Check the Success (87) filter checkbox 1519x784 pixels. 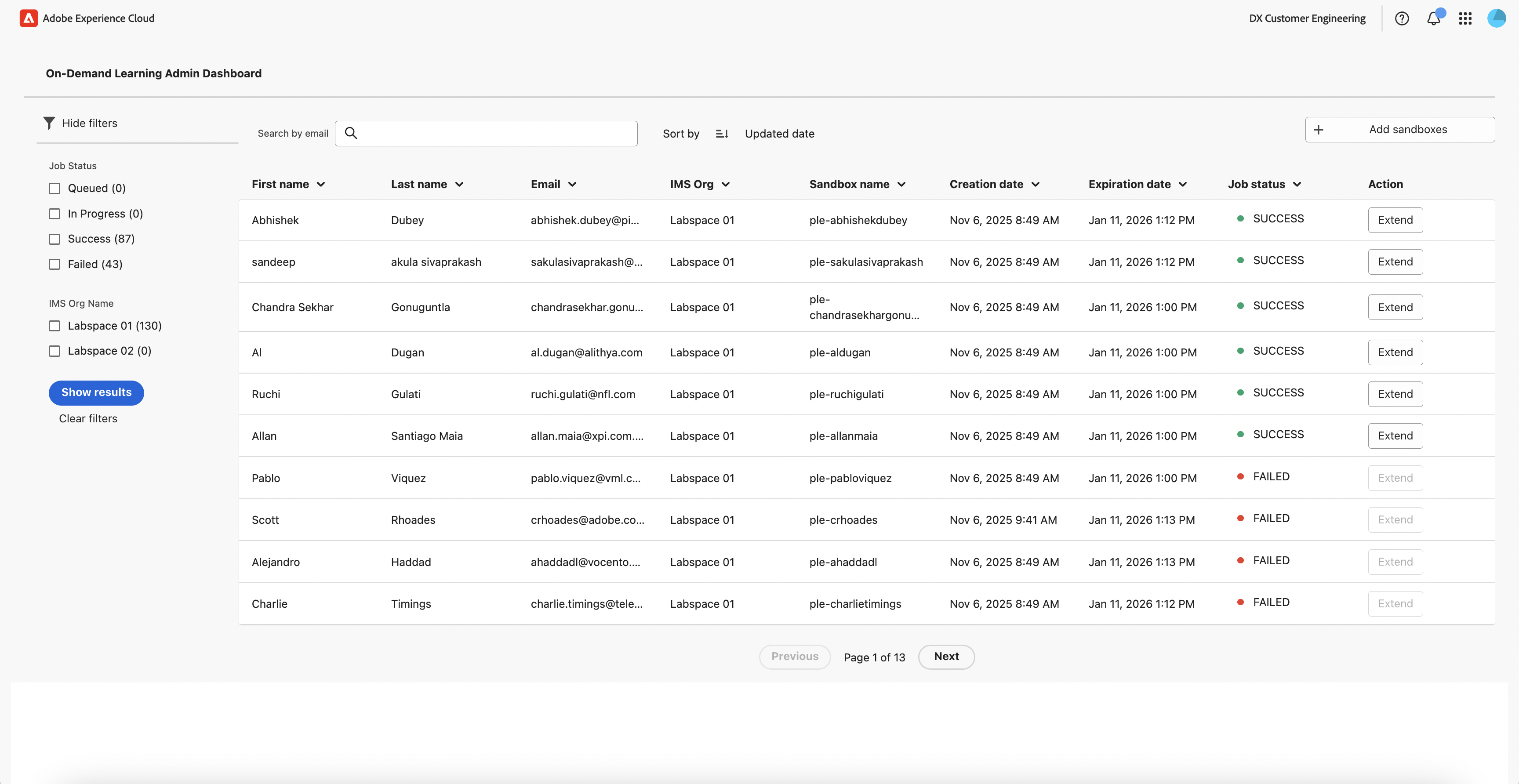tap(54, 239)
